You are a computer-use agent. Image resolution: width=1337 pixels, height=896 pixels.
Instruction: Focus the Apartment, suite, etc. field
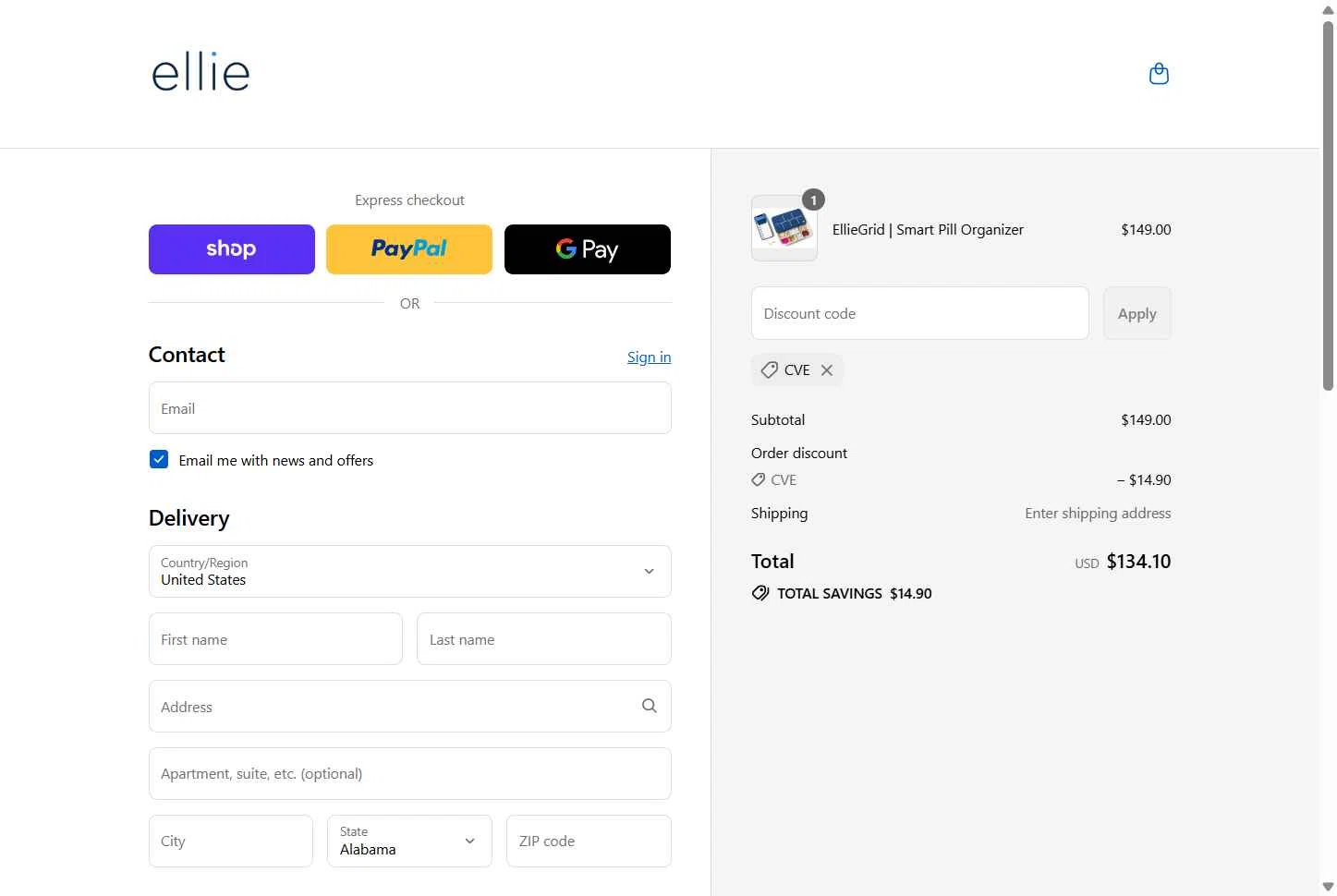coord(410,774)
